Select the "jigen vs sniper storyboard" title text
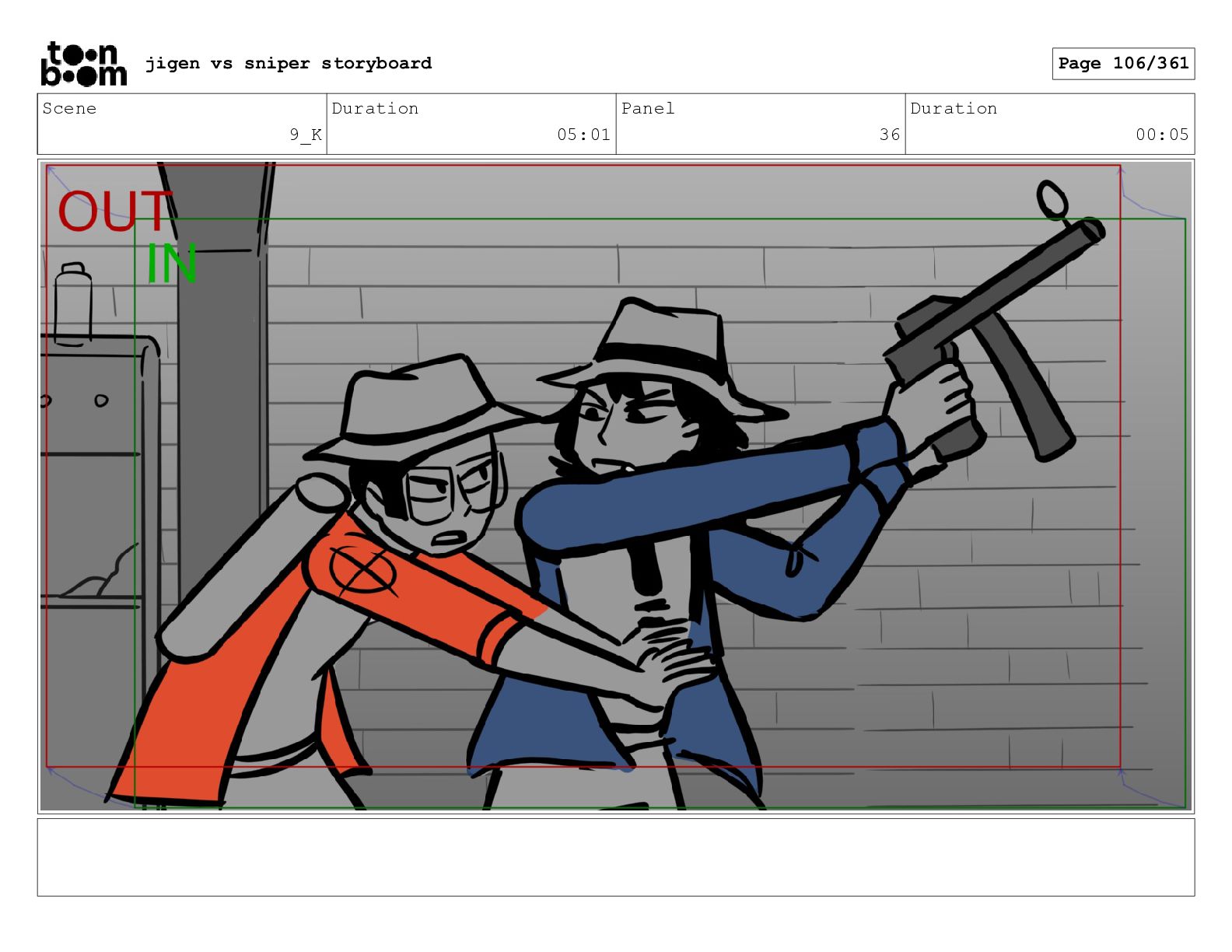This screenshot has height=952, width=1232. click(289, 63)
